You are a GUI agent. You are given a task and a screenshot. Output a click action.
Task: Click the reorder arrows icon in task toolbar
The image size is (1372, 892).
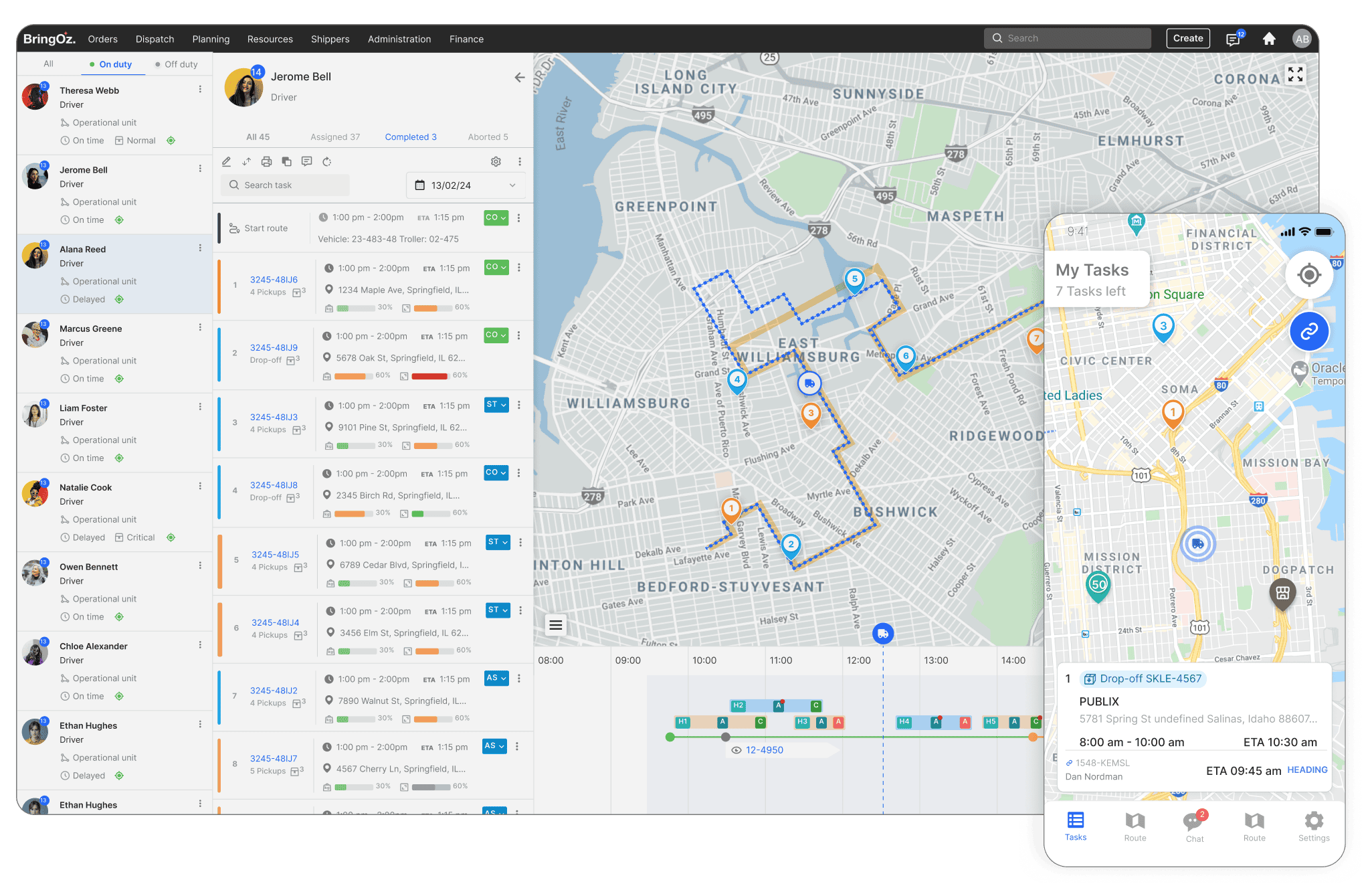coord(246,161)
